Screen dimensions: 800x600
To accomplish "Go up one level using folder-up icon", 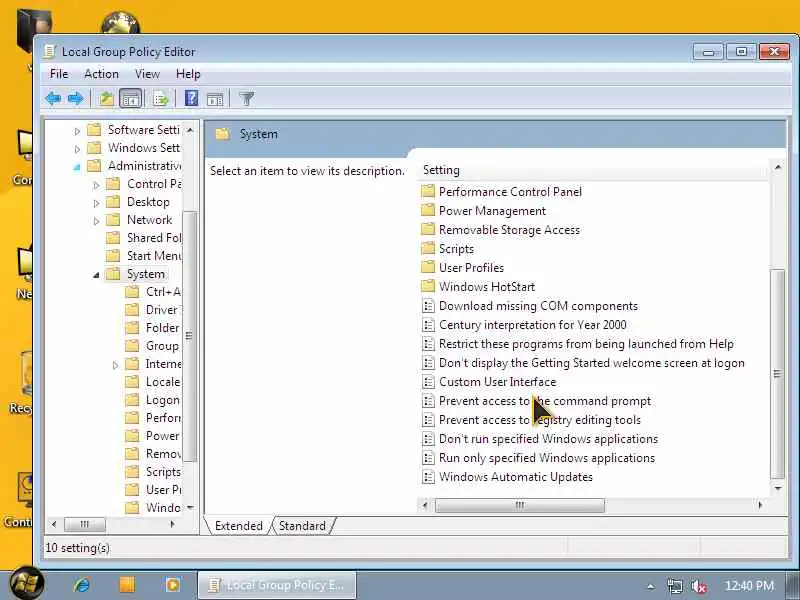I will tap(106, 98).
